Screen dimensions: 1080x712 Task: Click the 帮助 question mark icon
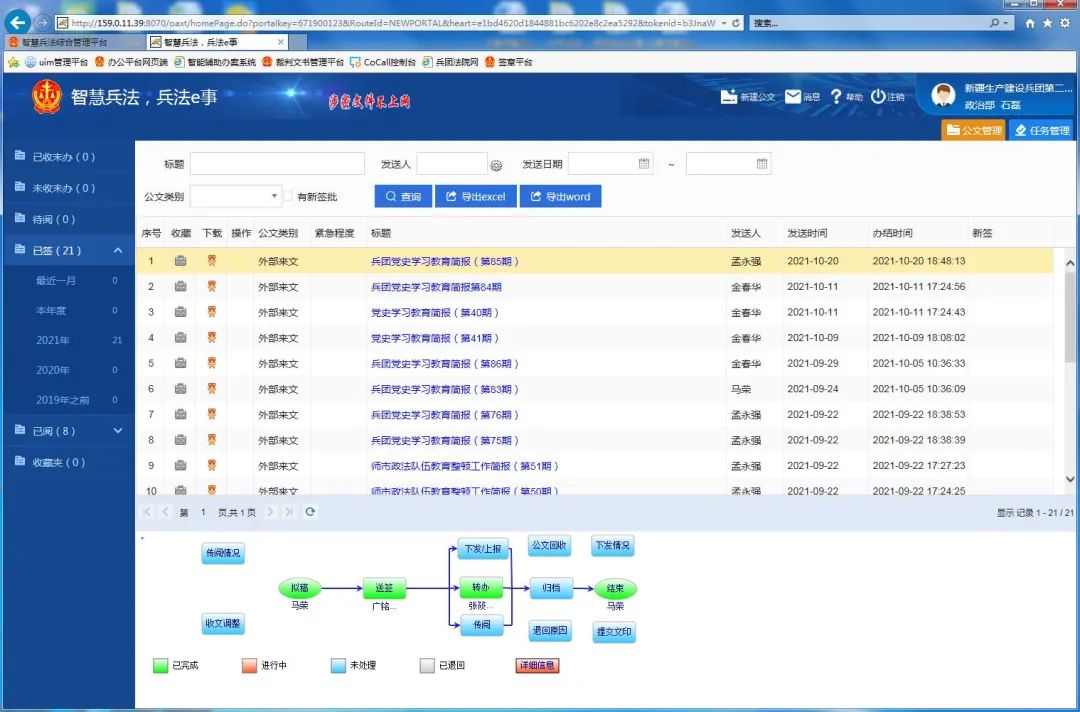coord(836,97)
